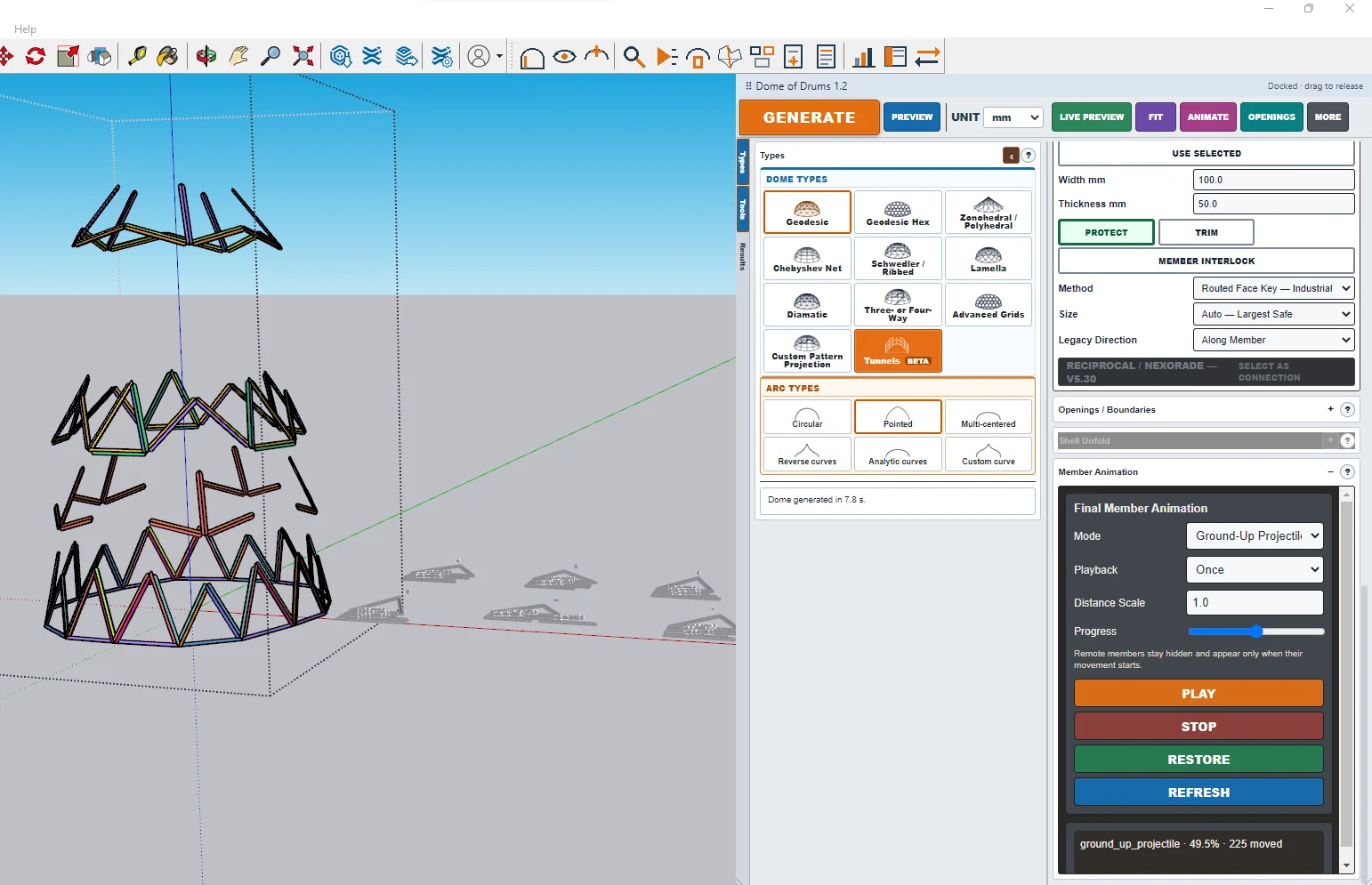Open the Extension Warehouse icon
This screenshot has height=885, width=1372.
coord(372,57)
